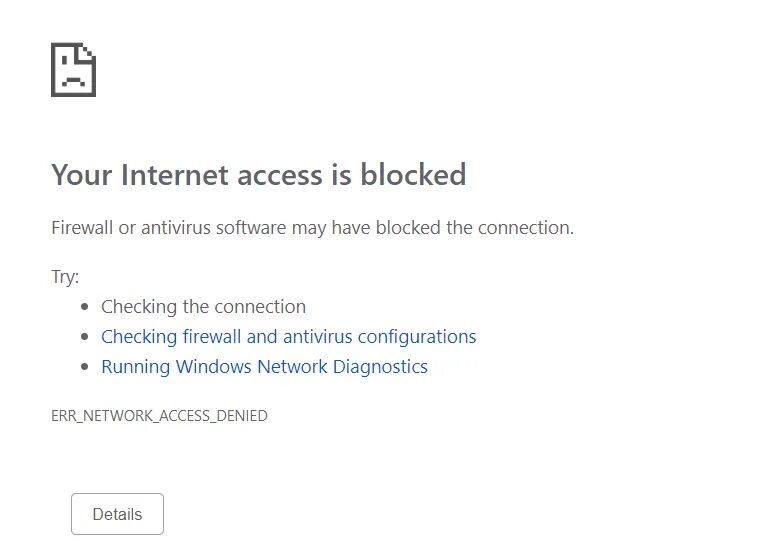Click the ERR_NETWORK_ACCESS_DENIED error code
The height and width of the screenshot is (546, 771).
coord(159,415)
